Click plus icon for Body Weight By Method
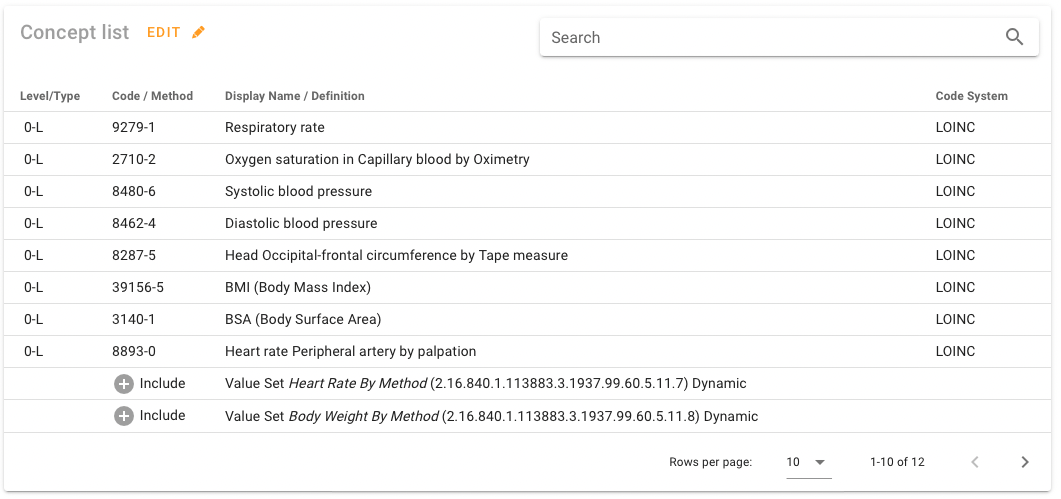1061x499 pixels. pyautogui.click(x=124, y=416)
